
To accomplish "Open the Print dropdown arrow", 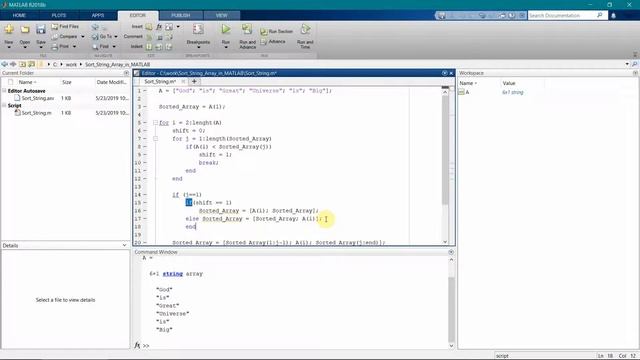I will point(75,47).
